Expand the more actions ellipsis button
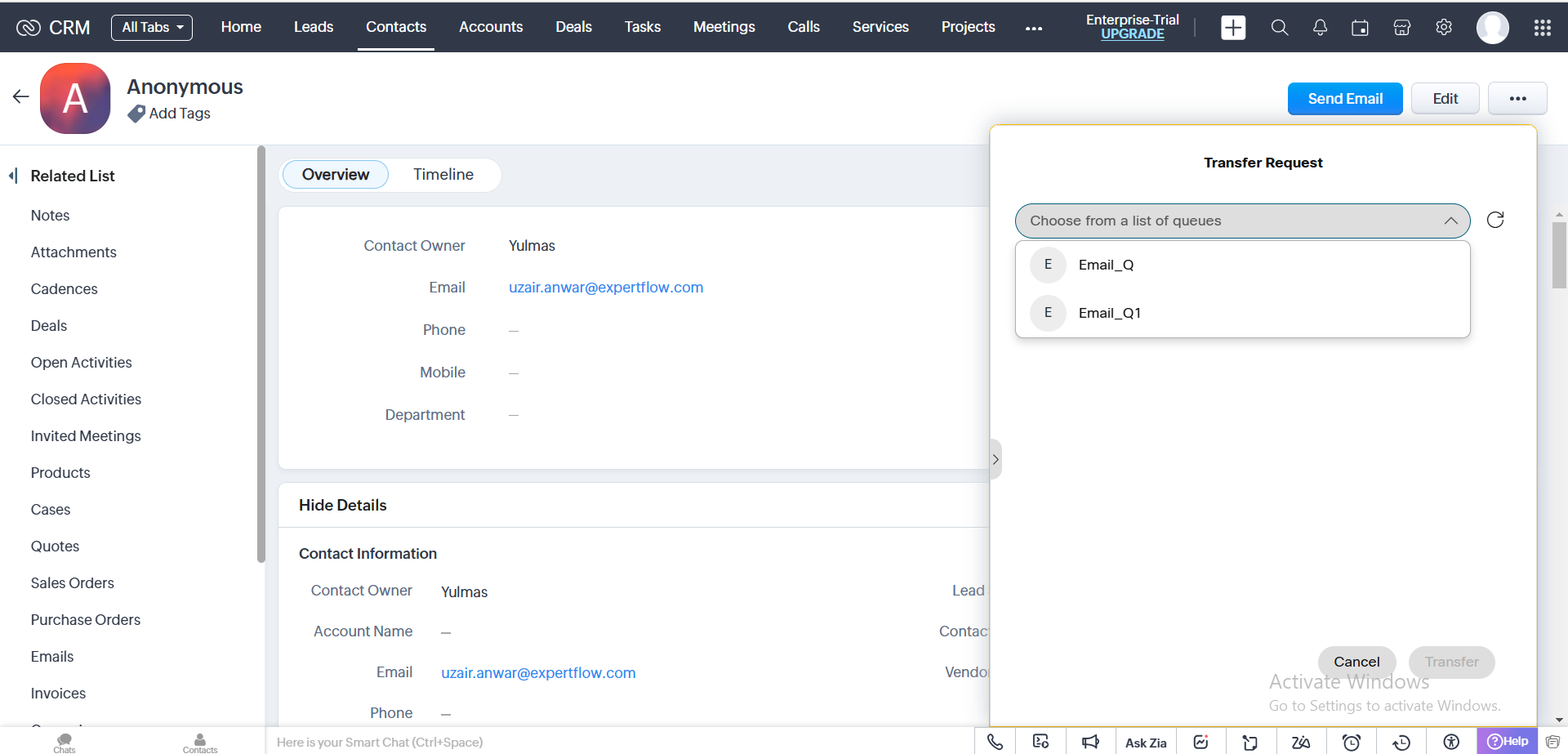Viewport: 1568px width, 754px height. coord(1517,99)
